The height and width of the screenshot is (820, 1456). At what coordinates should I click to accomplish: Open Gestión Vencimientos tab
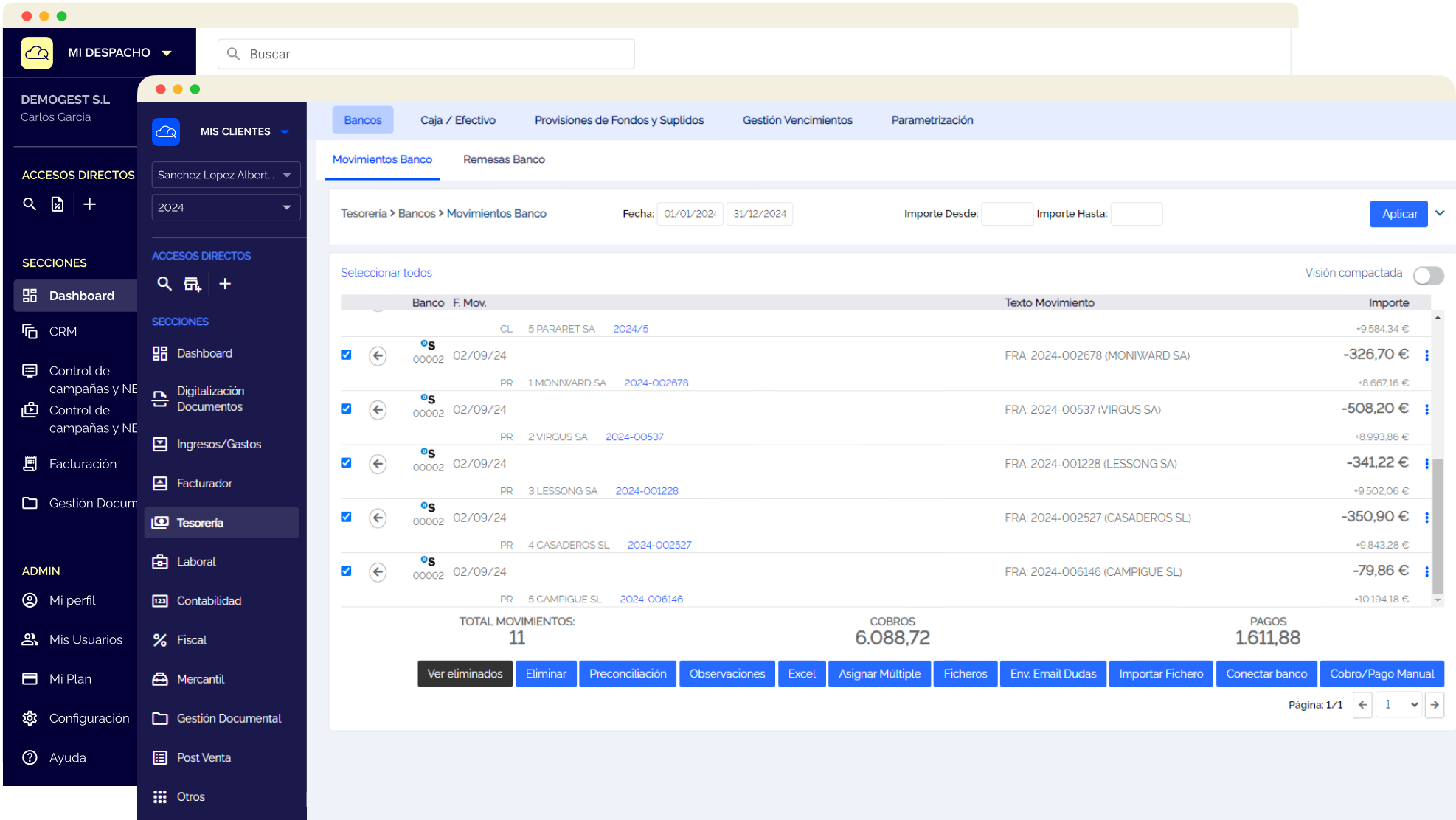point(797,120)
